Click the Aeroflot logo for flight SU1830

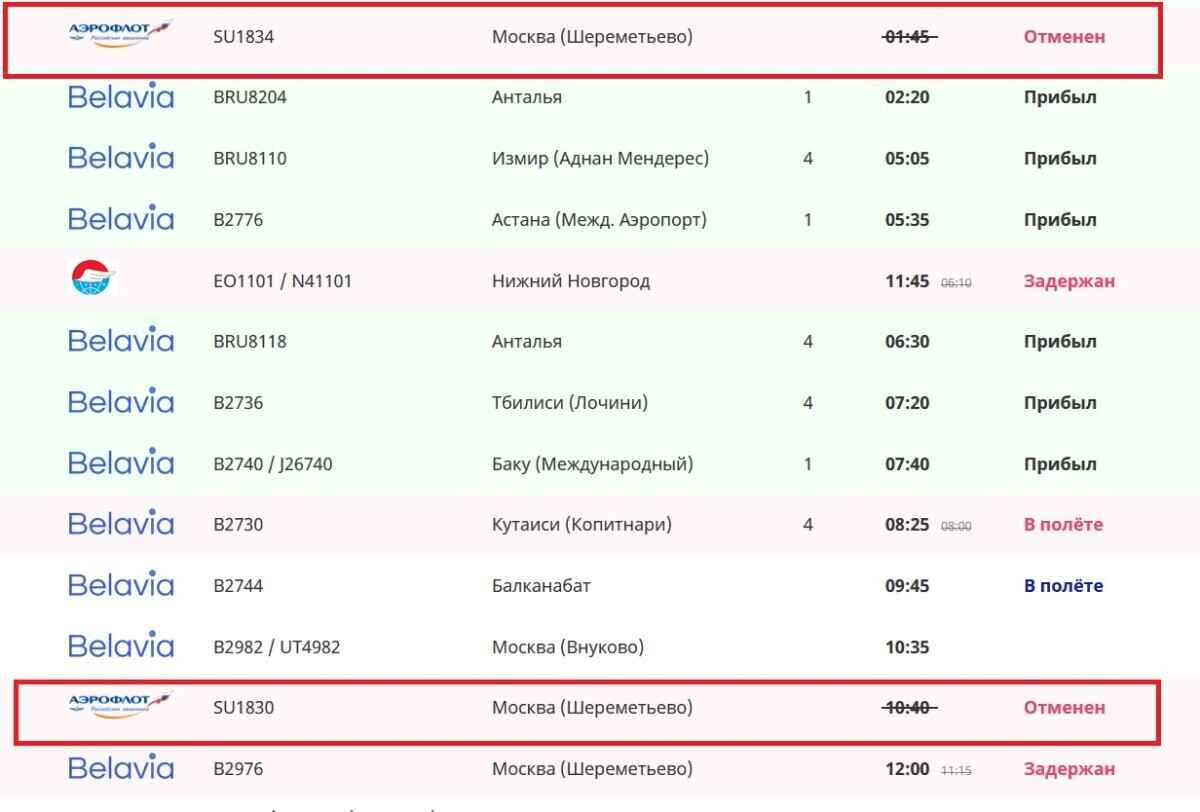tap(120, 704)
